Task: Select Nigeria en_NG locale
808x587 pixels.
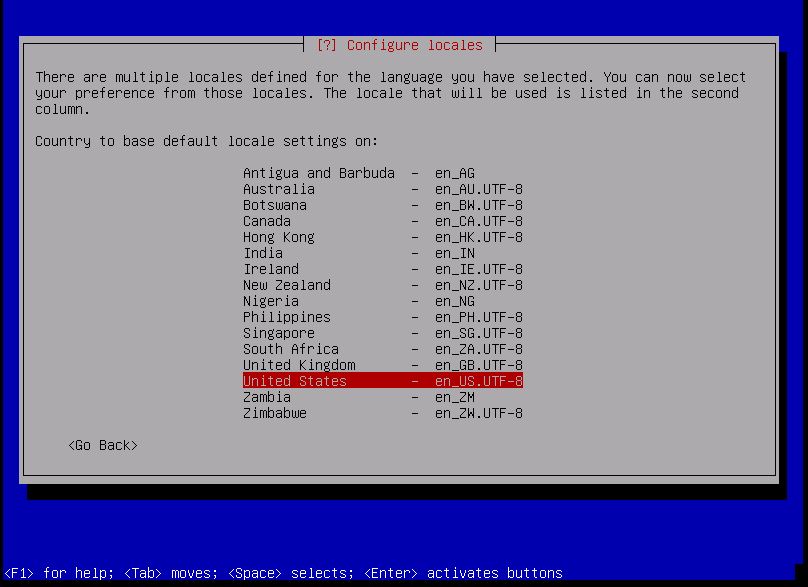Action: coord(382,301)
